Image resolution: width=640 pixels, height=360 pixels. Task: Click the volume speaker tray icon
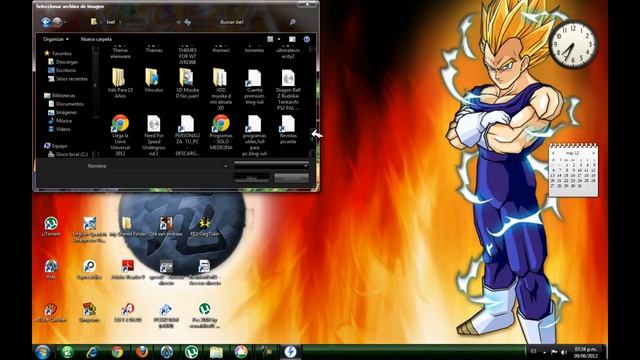point(564,352)
